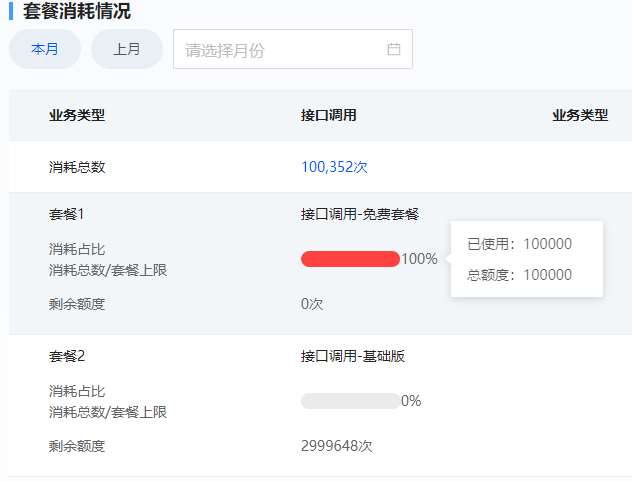This screenshot has width=632, height=481.
Task: Select the 套餐2 row label
Action: pos(67,356)
